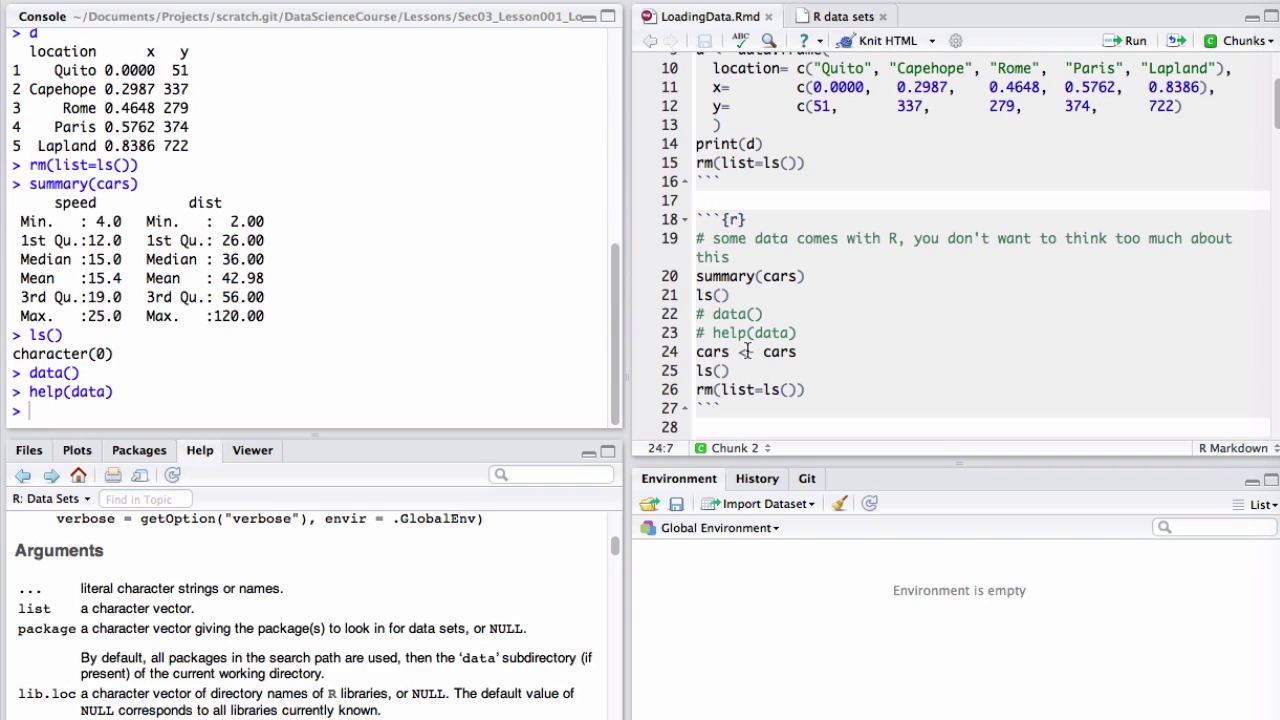Image resolution: width=1280 pixels, height=720 pixels.
Task: Open Files tab
Action: [29, 450]
